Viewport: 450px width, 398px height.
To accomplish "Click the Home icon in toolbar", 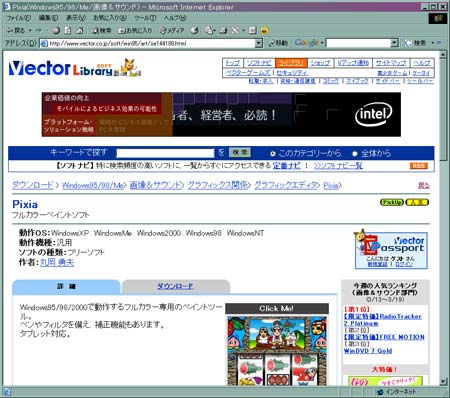I will point(79,31).
